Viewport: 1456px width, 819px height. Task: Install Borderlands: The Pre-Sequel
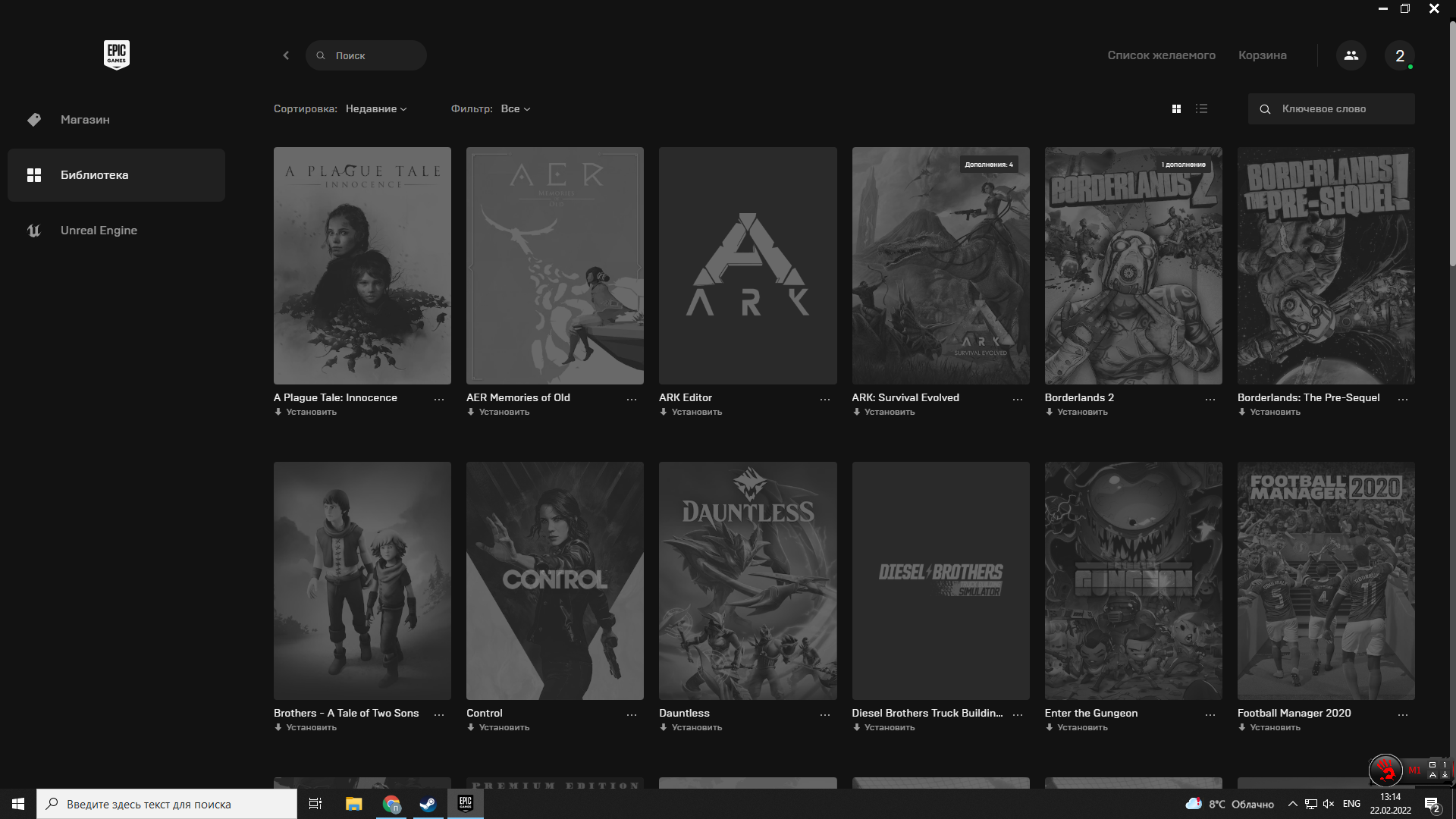tap(1269, 413)
